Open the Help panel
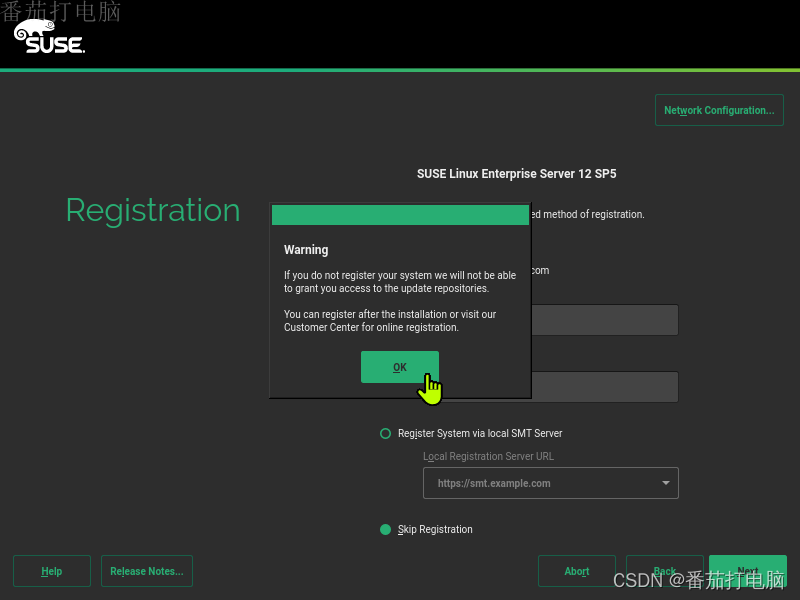 tap(51, 571)
